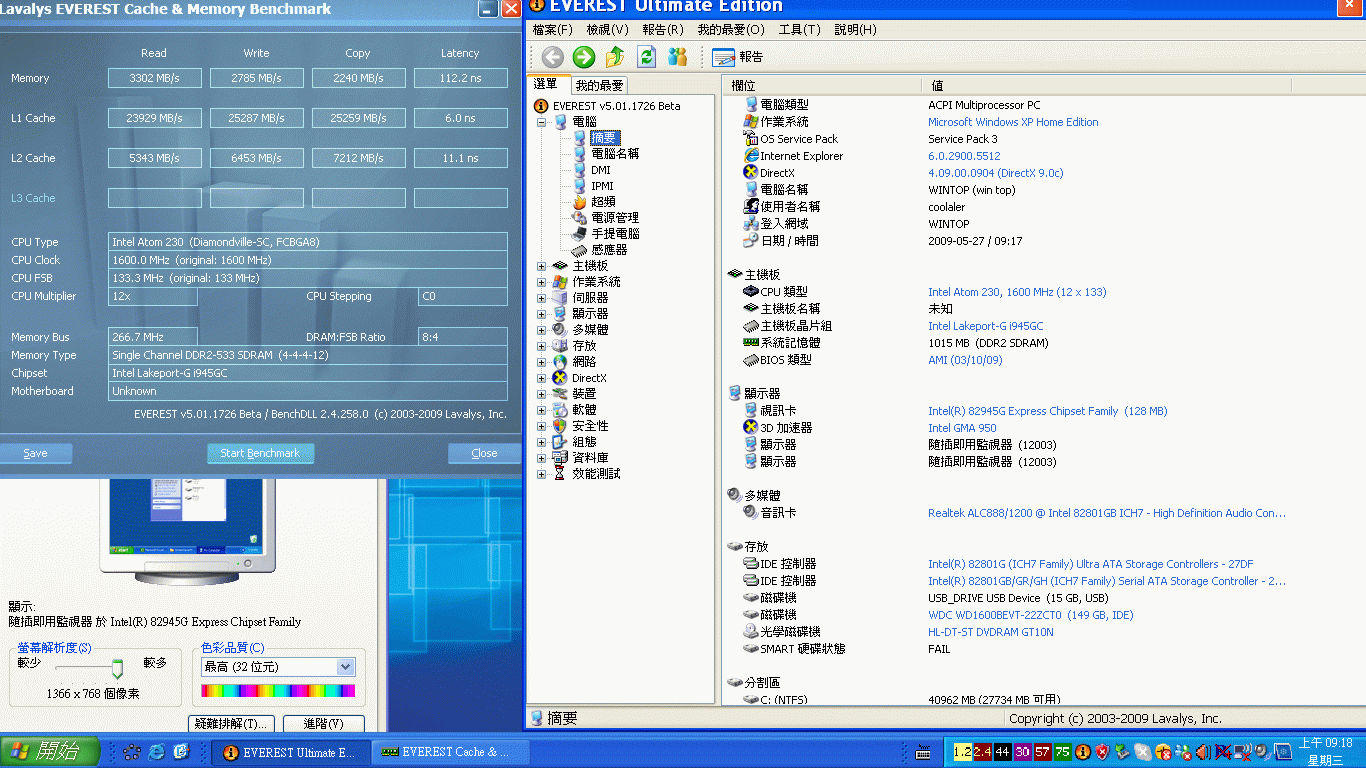Click the monitor preview thumbnail
1366x768 pixels.
187,530
